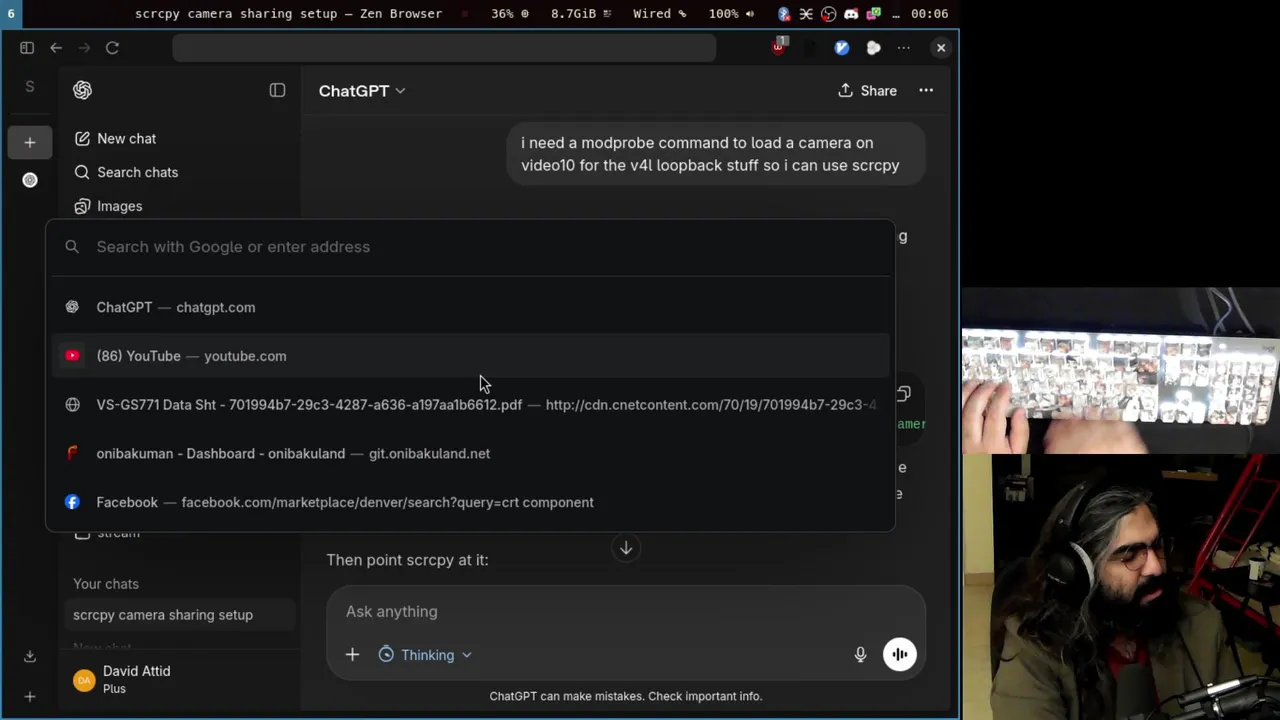Click the 'Then point scrcpy at it:' text
Image resolution: width=1280 pixels, height=720 pixels.
[x=407, y=560]
